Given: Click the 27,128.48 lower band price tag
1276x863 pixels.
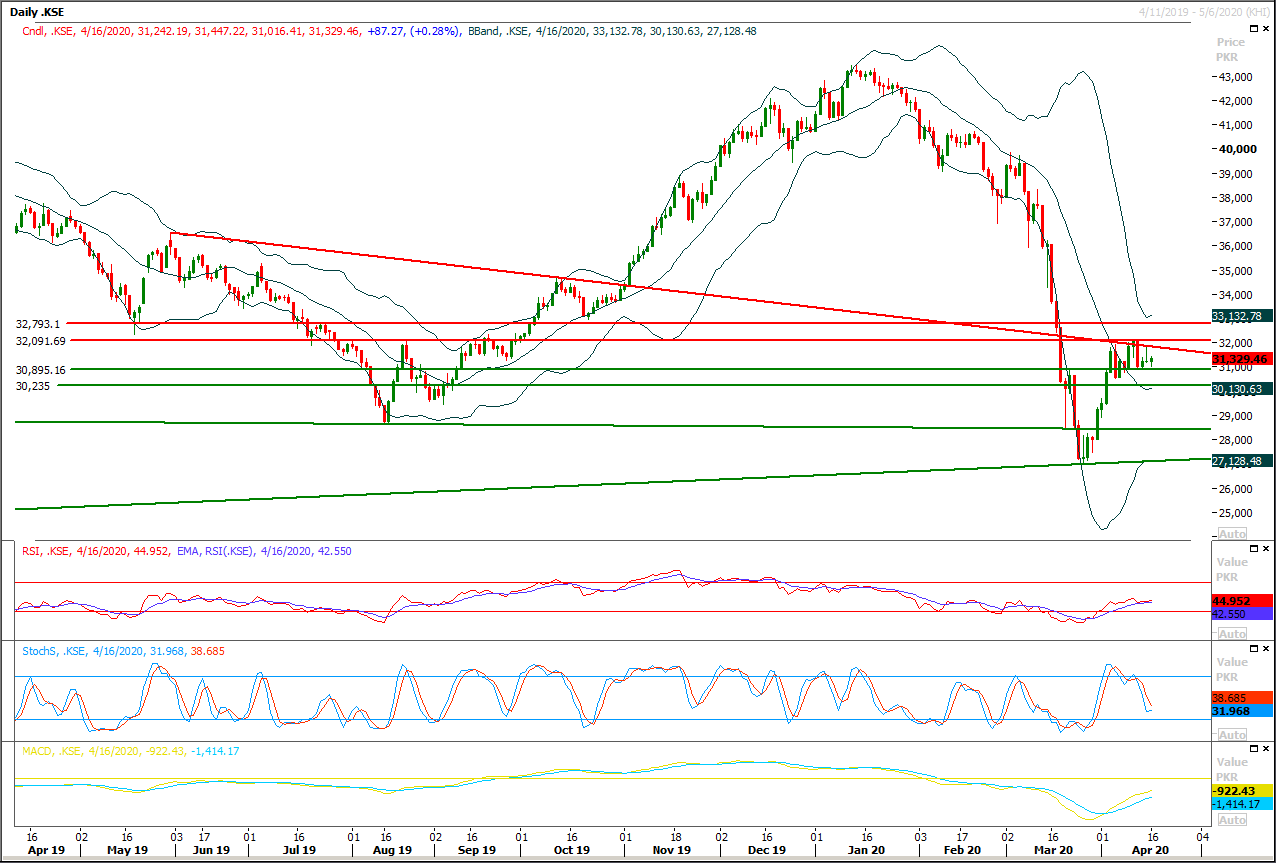Looking at the screenshot, I should tap(1241, 461).
